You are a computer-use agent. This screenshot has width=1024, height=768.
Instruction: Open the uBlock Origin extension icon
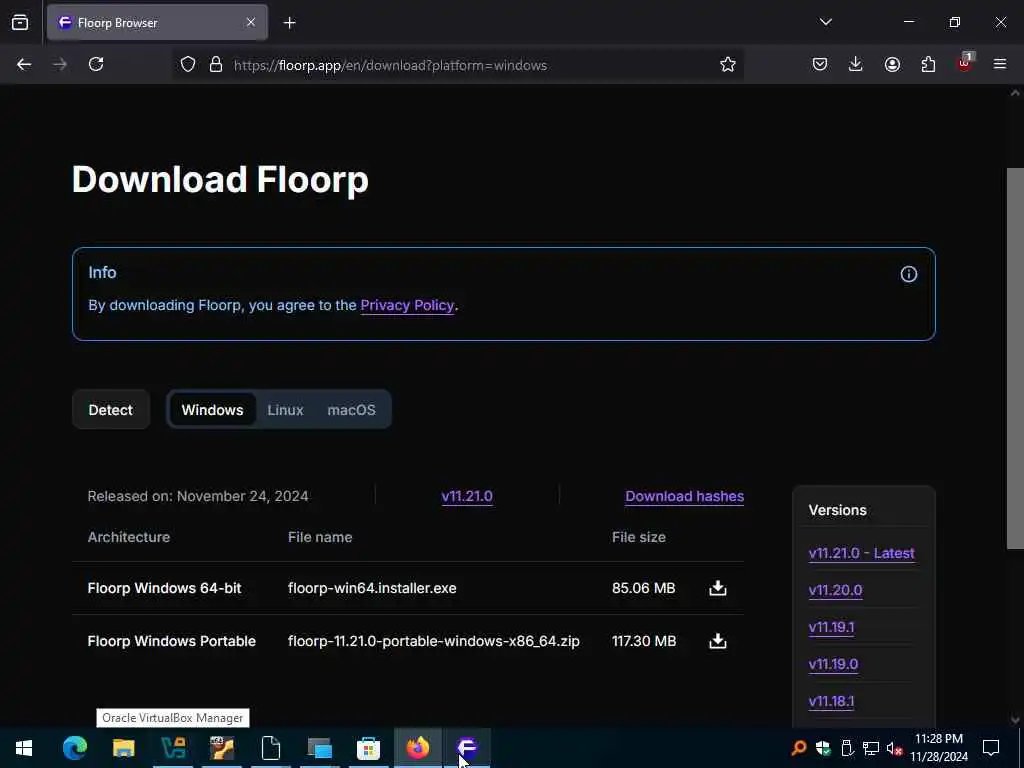965,63
